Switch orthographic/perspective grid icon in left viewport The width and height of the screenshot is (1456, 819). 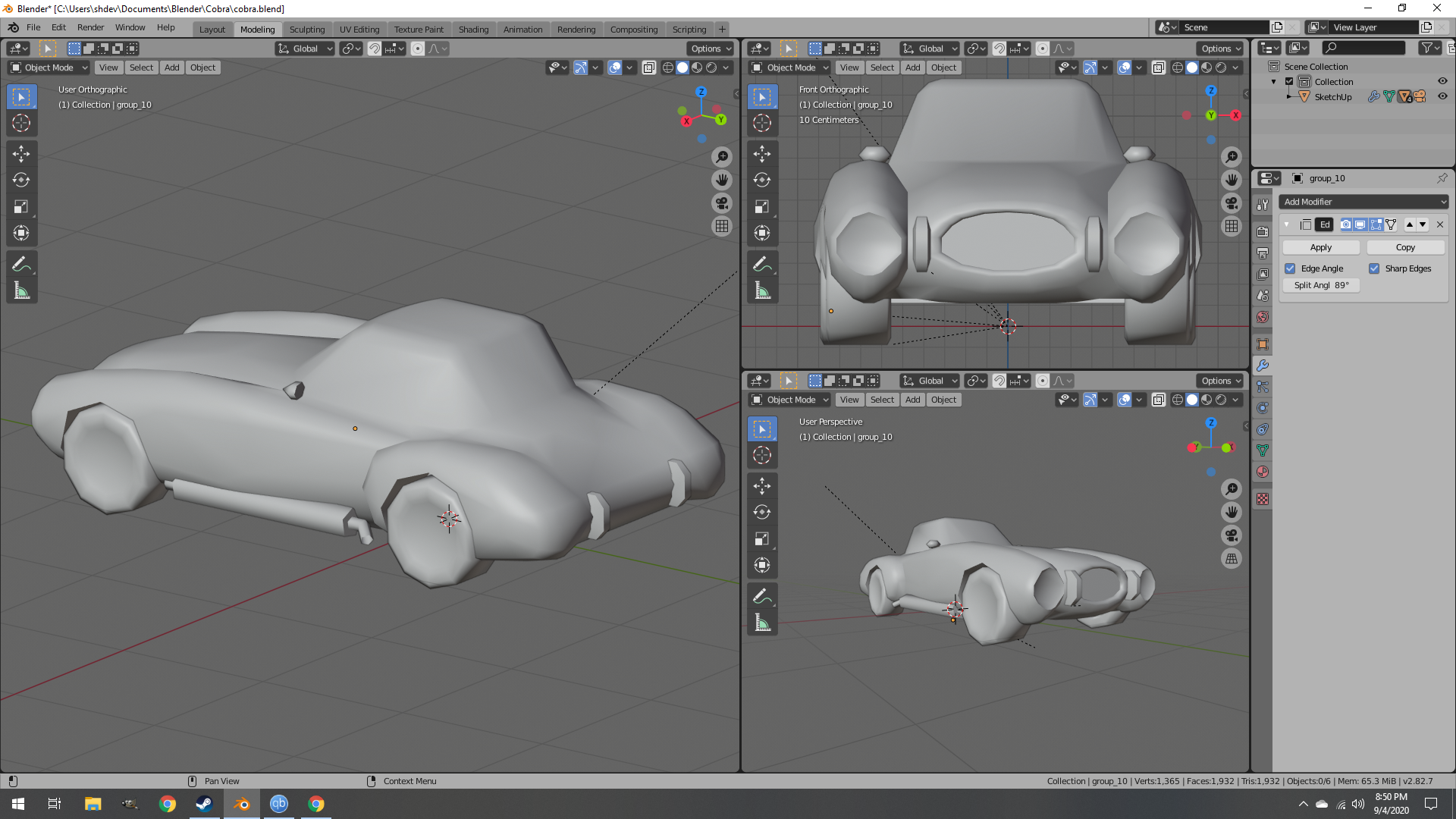click(x=722, y=226)
